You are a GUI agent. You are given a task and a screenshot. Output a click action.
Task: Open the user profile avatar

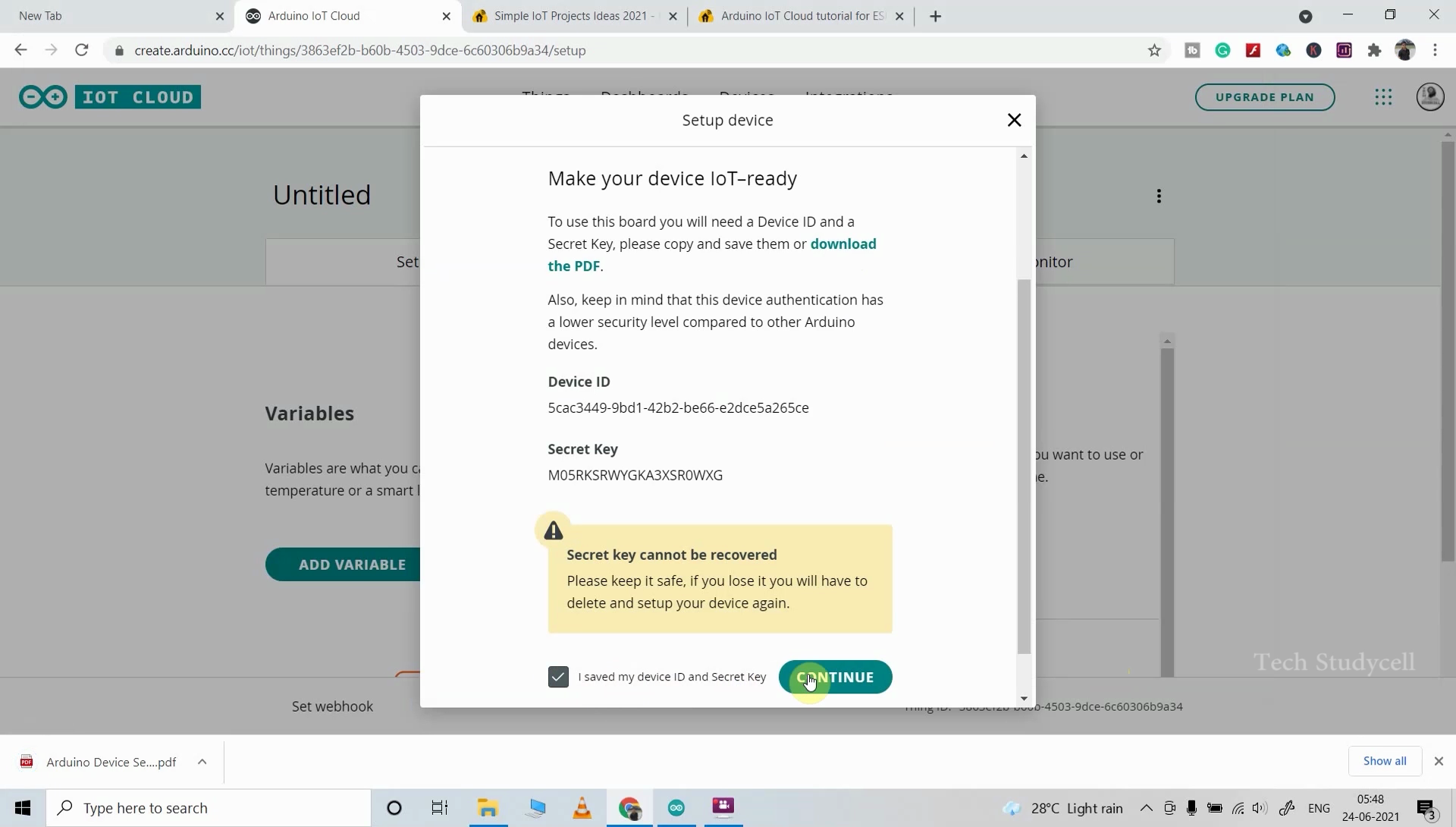[1430, 97]
